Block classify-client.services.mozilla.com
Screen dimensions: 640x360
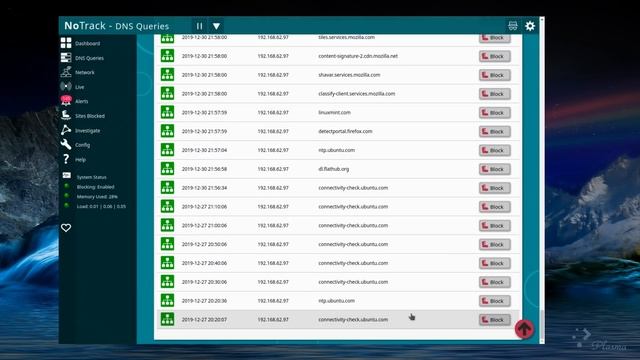pos(495,94)
